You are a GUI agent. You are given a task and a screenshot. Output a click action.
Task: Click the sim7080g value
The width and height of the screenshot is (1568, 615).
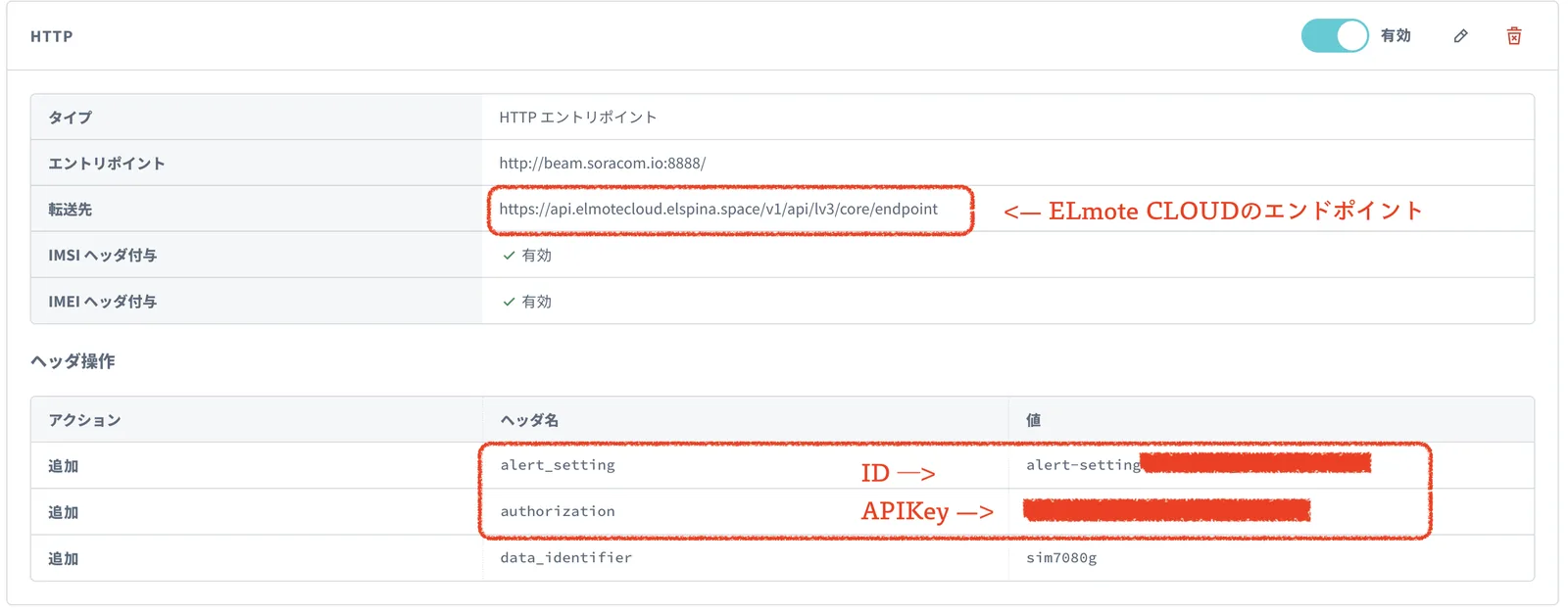coord(1061,558)
